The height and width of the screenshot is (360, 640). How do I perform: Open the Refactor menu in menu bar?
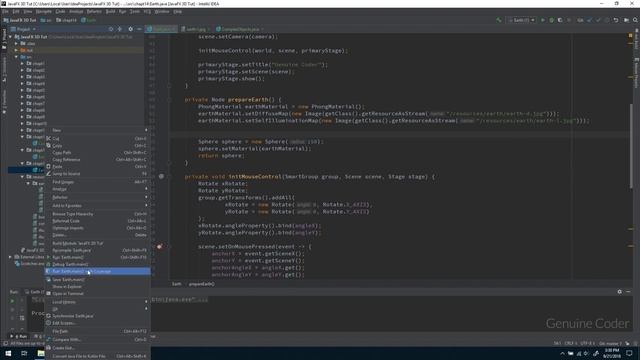(94, 11)
